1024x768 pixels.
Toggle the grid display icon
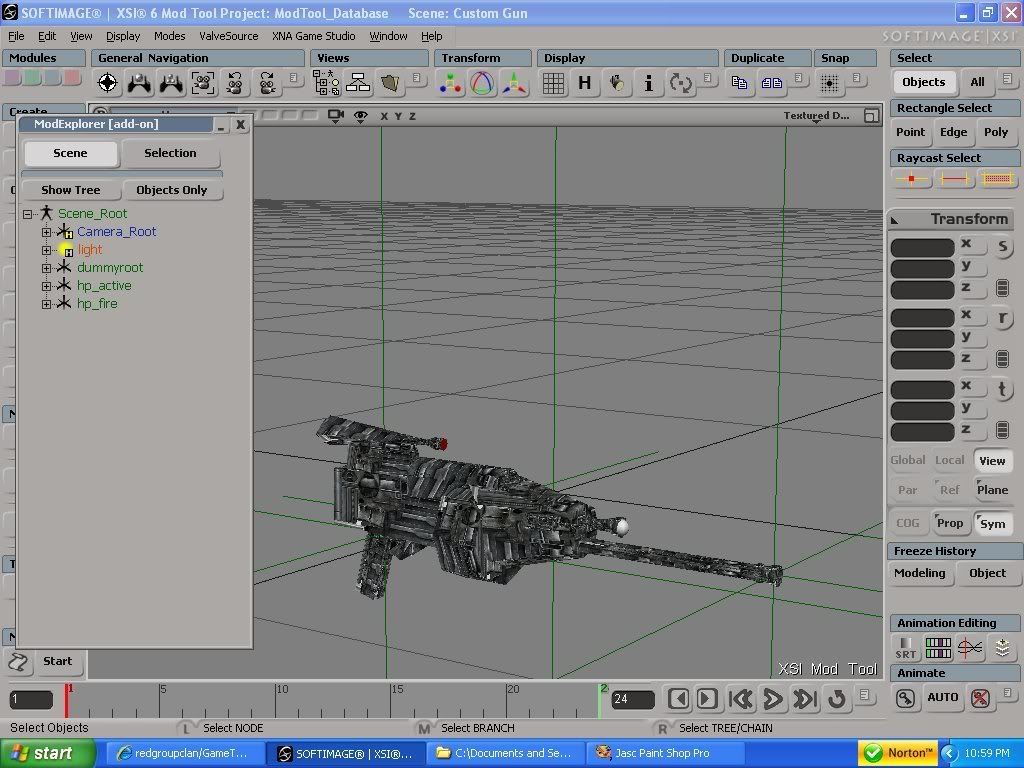[x=553, y=83]
